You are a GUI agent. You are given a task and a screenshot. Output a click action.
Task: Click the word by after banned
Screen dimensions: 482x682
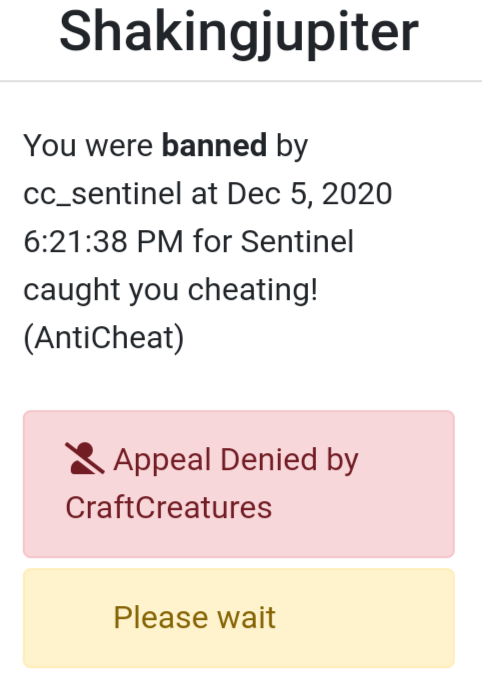click(292, 146)
